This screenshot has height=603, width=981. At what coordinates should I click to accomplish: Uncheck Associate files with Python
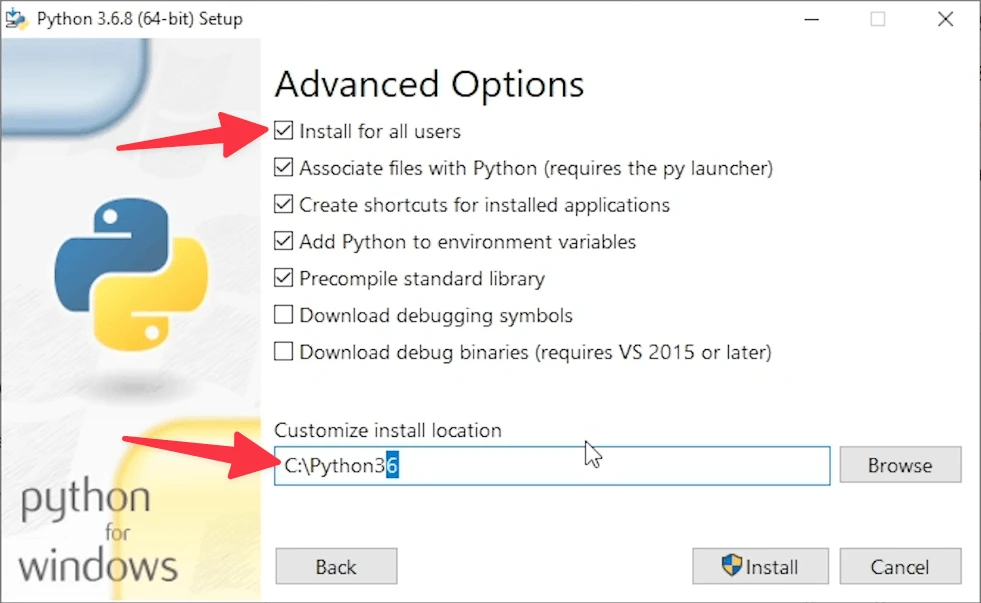(284, 168)
